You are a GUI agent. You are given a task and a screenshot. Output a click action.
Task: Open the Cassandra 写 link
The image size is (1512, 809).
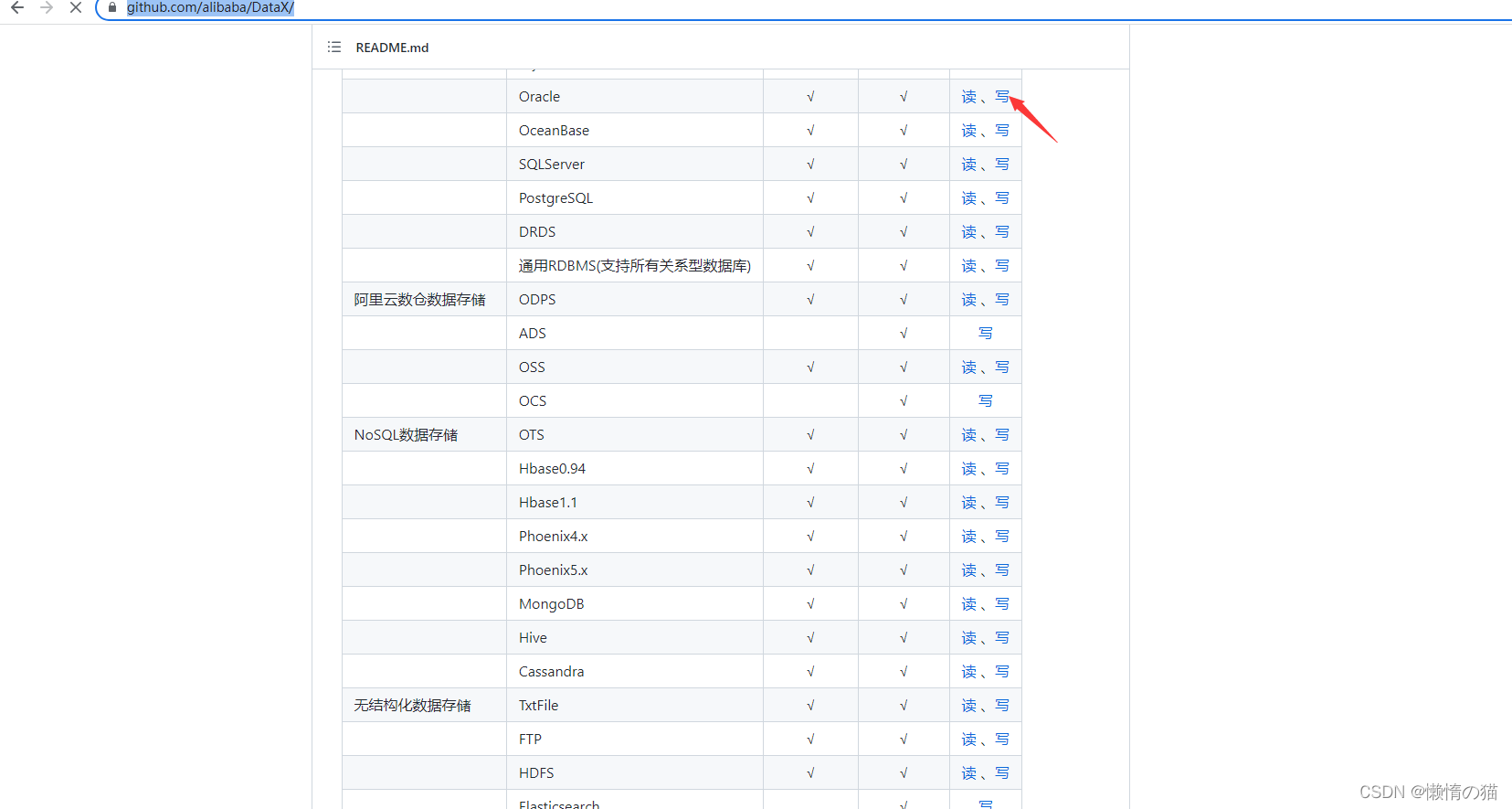tap(1002, 672)
